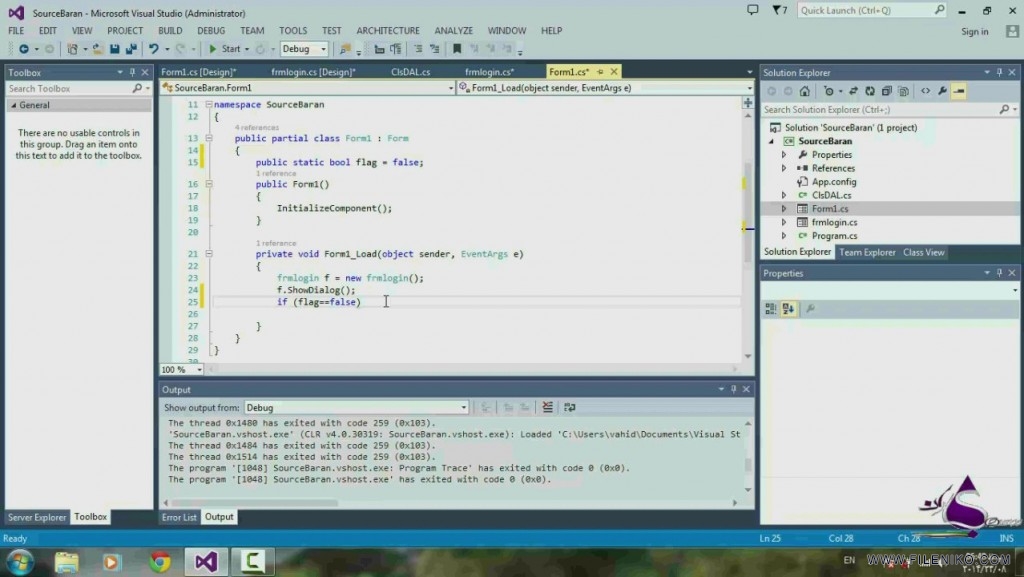Screen dimensions: 1024x577
Task: Open the BUILD menu
Action: point(170,31)
